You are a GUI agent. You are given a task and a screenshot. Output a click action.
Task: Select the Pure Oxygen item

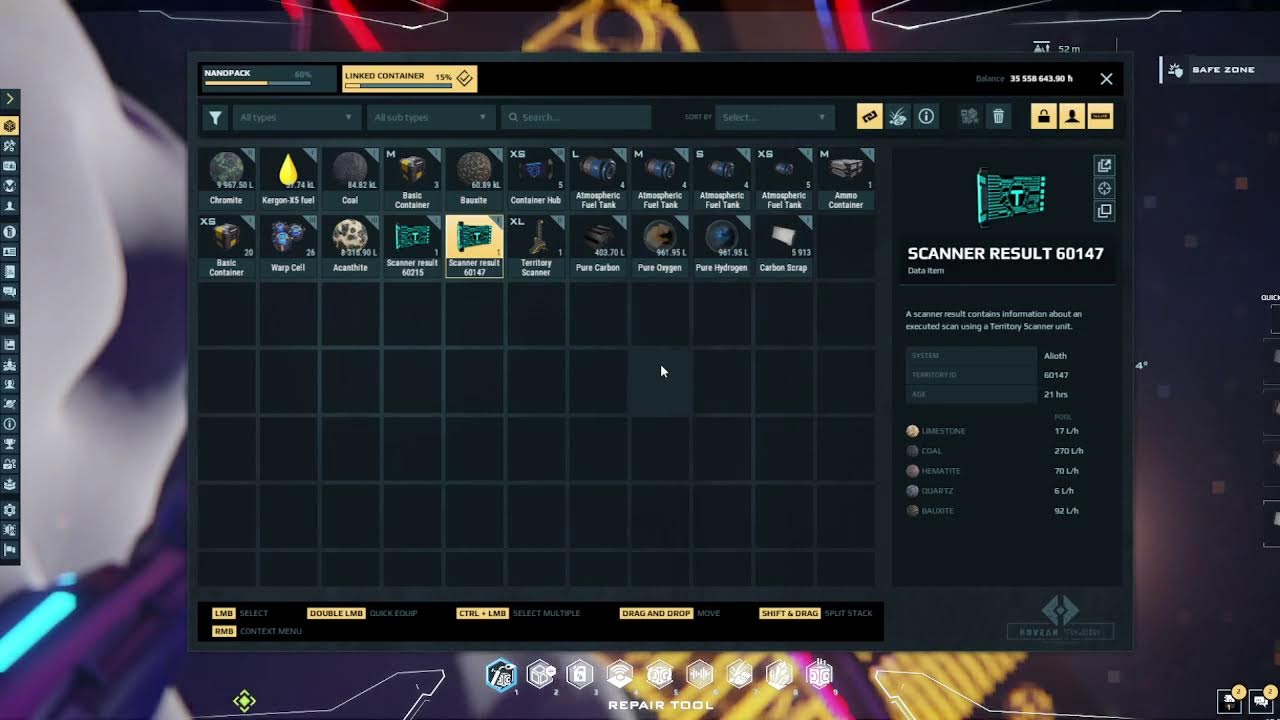coord(660,246)
